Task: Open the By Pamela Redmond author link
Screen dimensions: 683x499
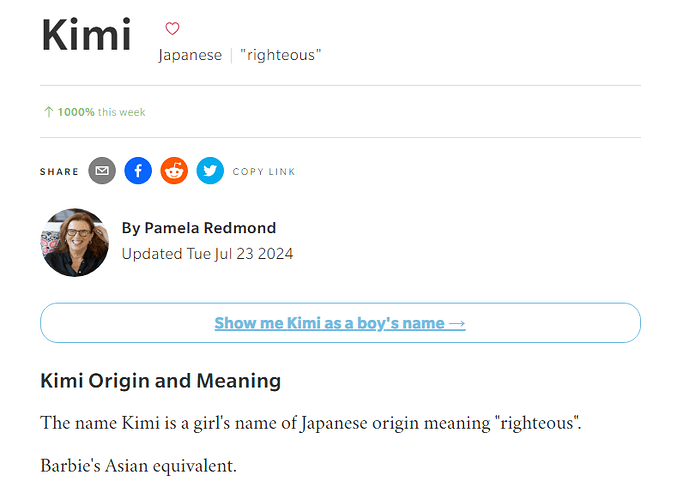Action: [199, 228]
